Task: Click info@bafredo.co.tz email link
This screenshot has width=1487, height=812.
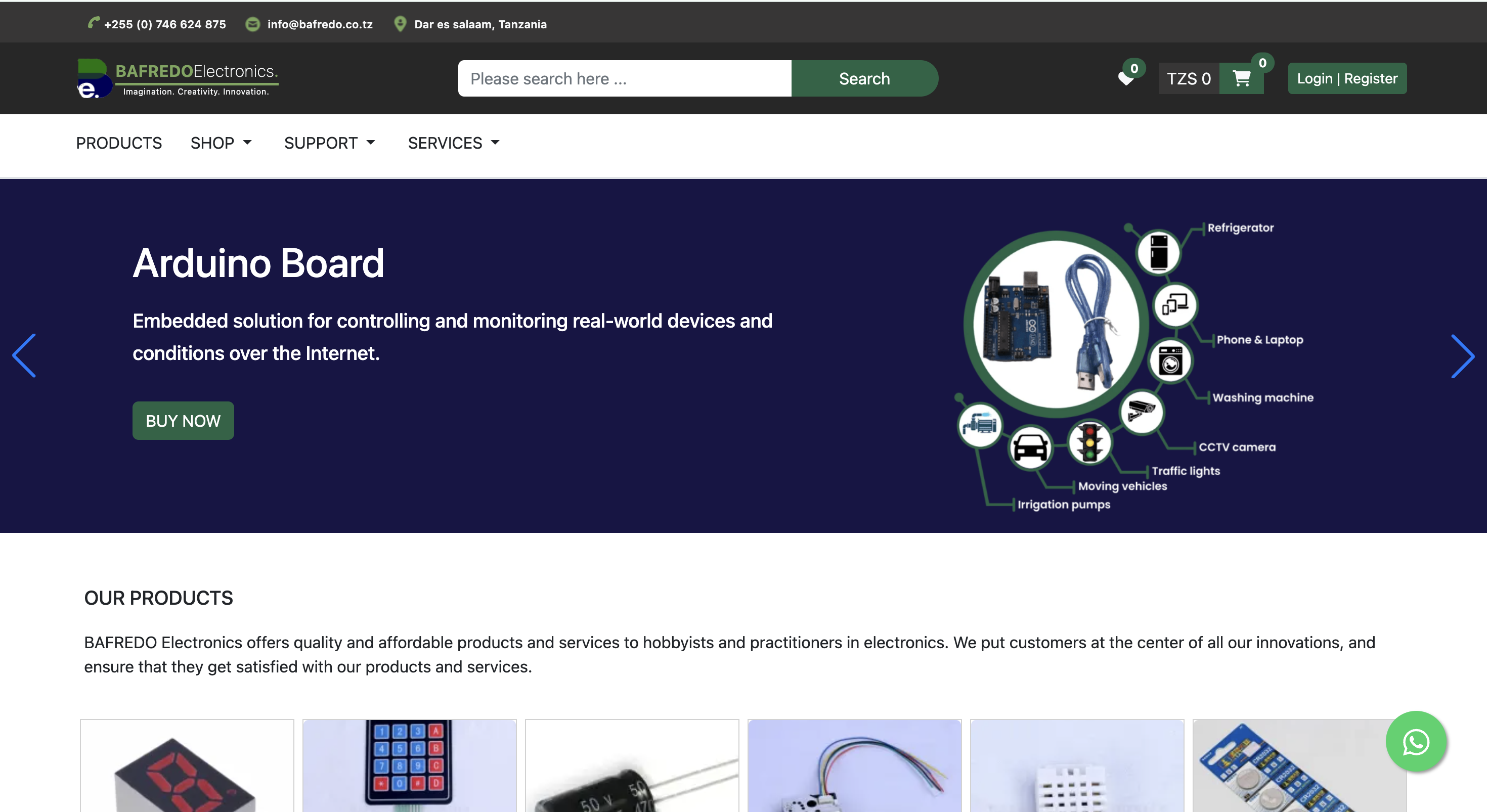Action: click(320, 24)
